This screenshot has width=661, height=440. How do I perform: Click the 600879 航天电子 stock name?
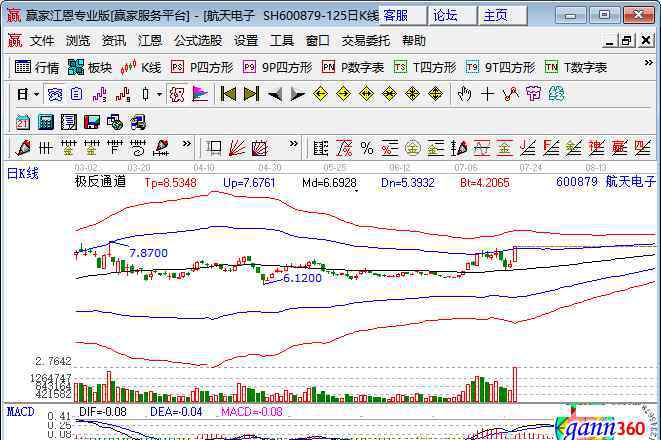[606, 182]
